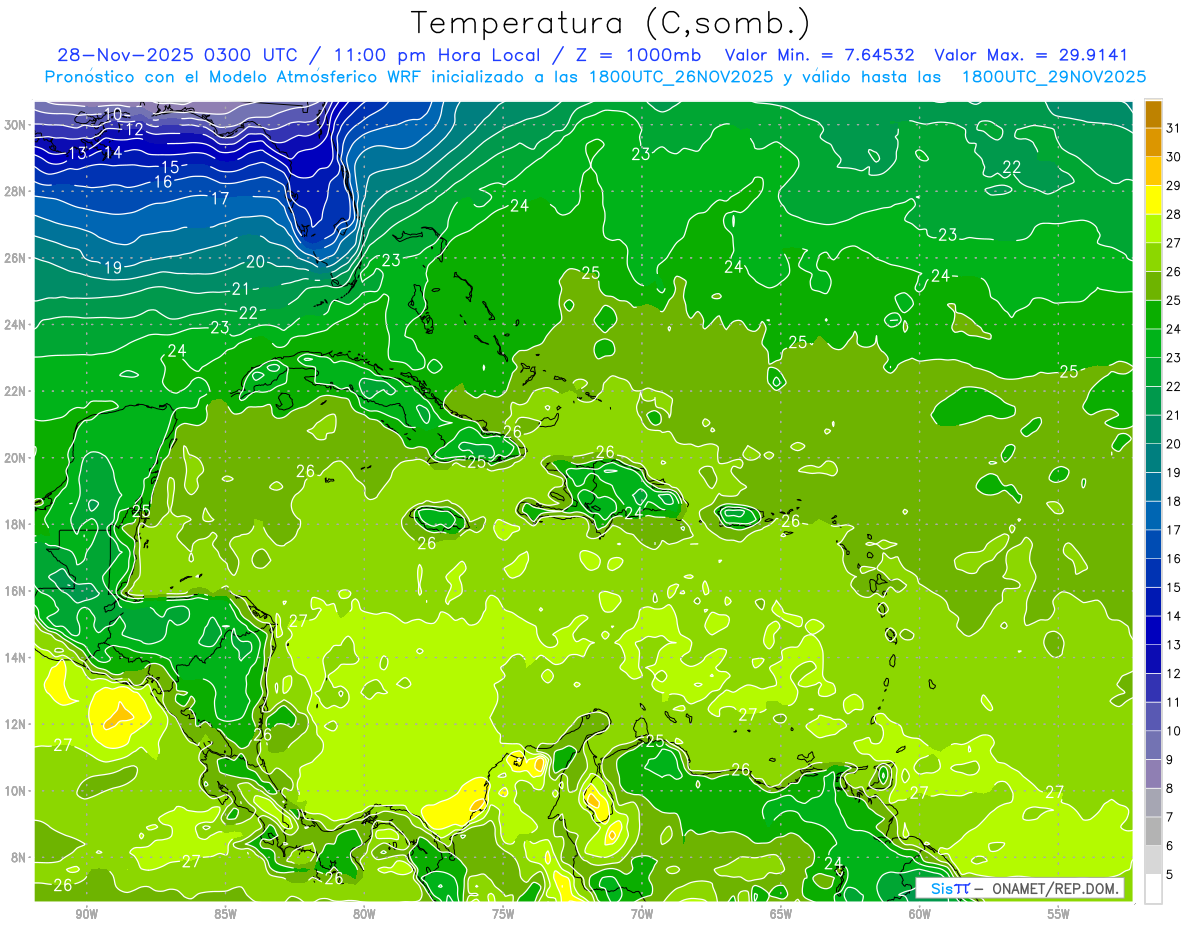Pick the gray legend color between 6 and 7
This screenshot has width=1200, height=927.
tap(1153, 831)
